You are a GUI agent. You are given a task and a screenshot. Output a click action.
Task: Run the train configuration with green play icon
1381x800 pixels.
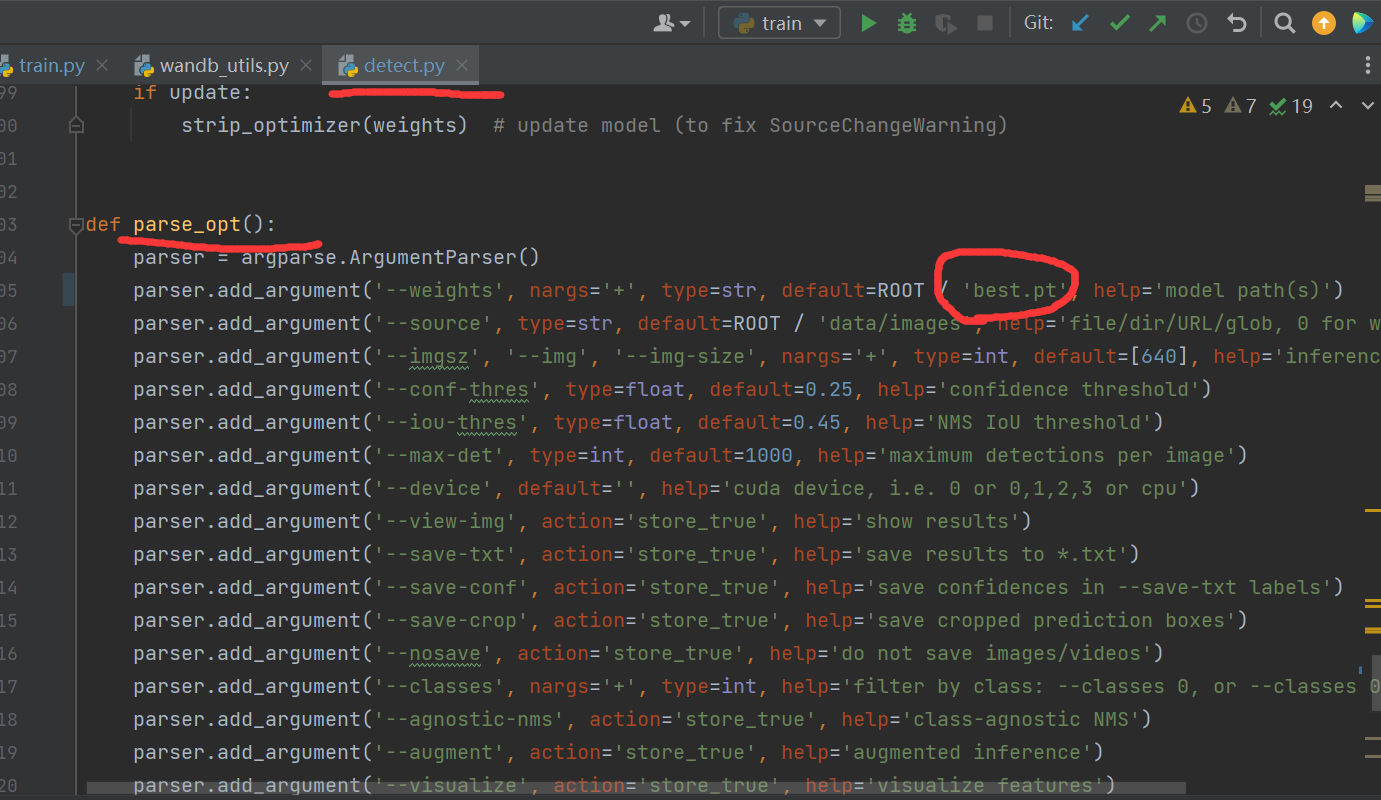pyautogui.click(x=868, y=22)
